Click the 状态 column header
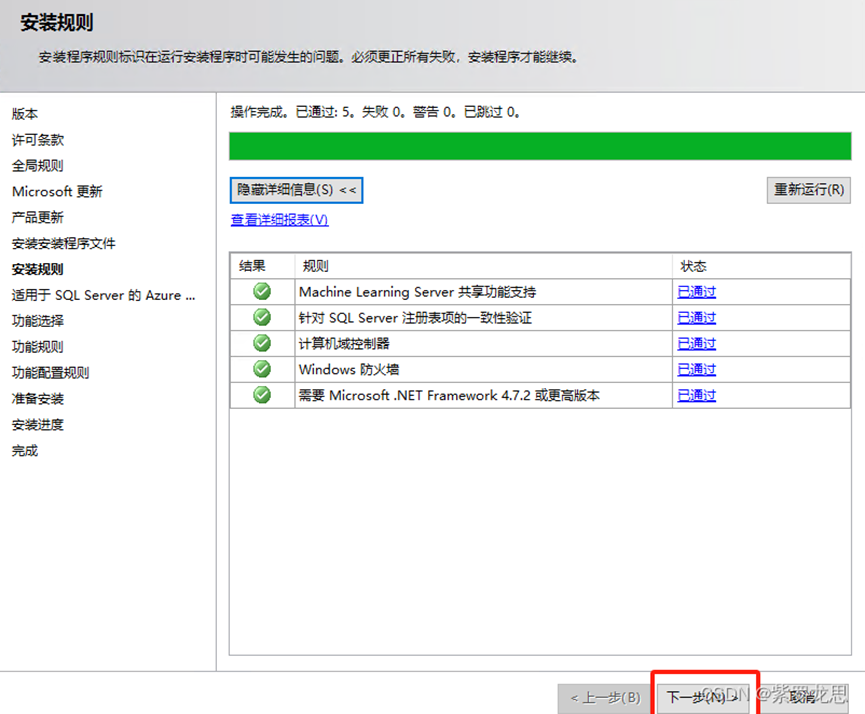This screenshot has width=865, height=714. (761, 267)
